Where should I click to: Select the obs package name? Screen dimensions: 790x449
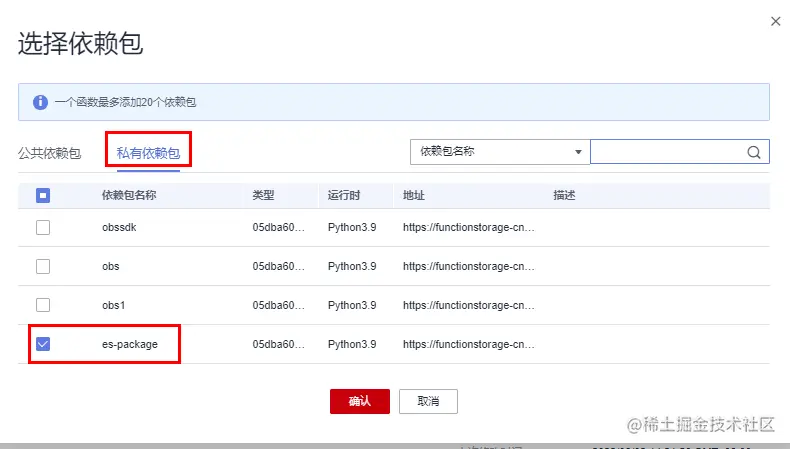click(x=110, y=266)
